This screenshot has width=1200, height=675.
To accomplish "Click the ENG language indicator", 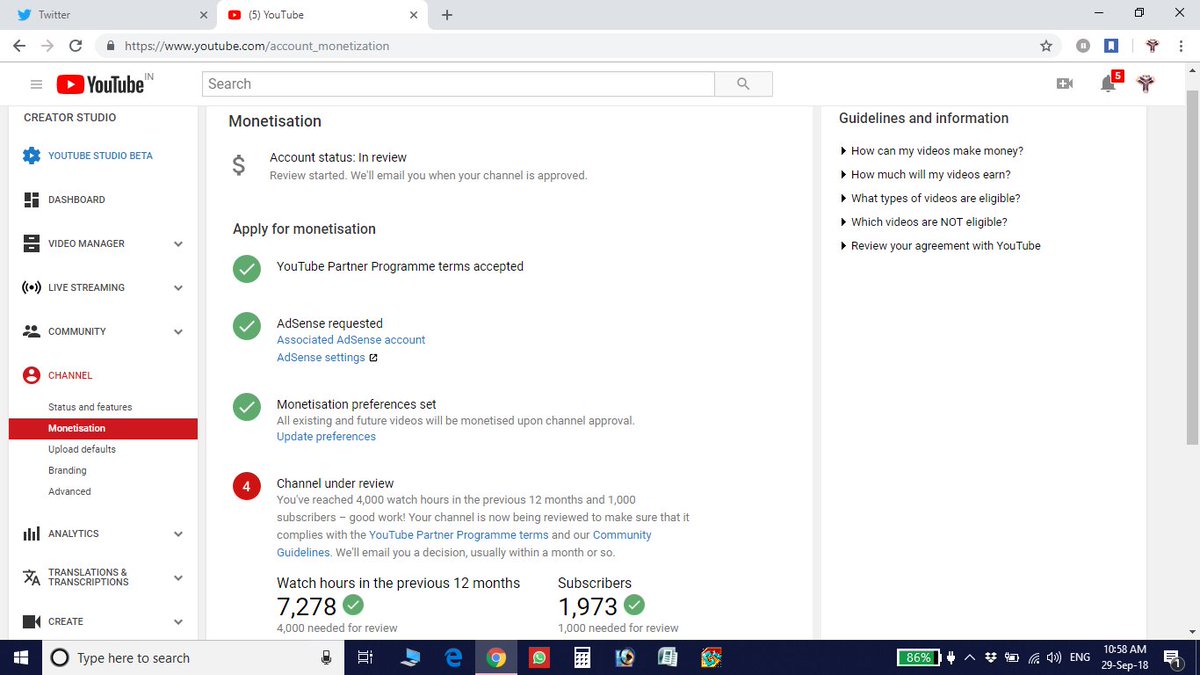I will [1080, 657].
